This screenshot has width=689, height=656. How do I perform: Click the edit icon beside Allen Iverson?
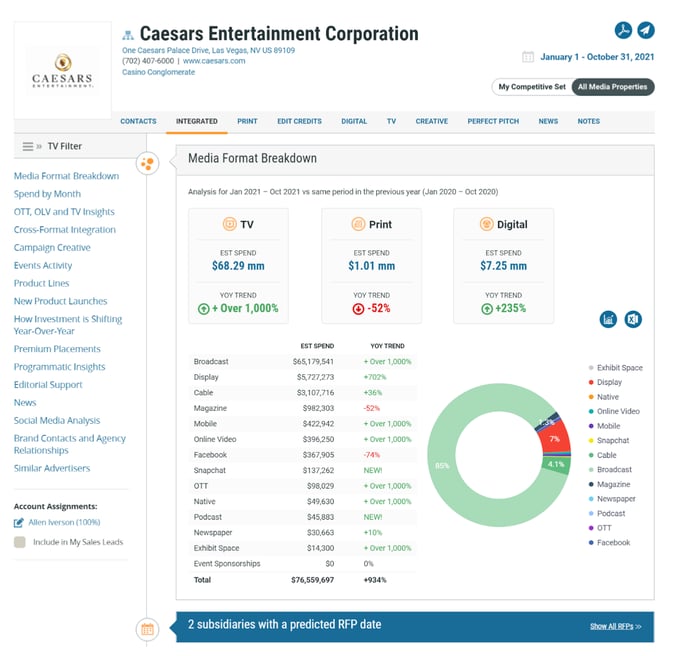point(19,523)
